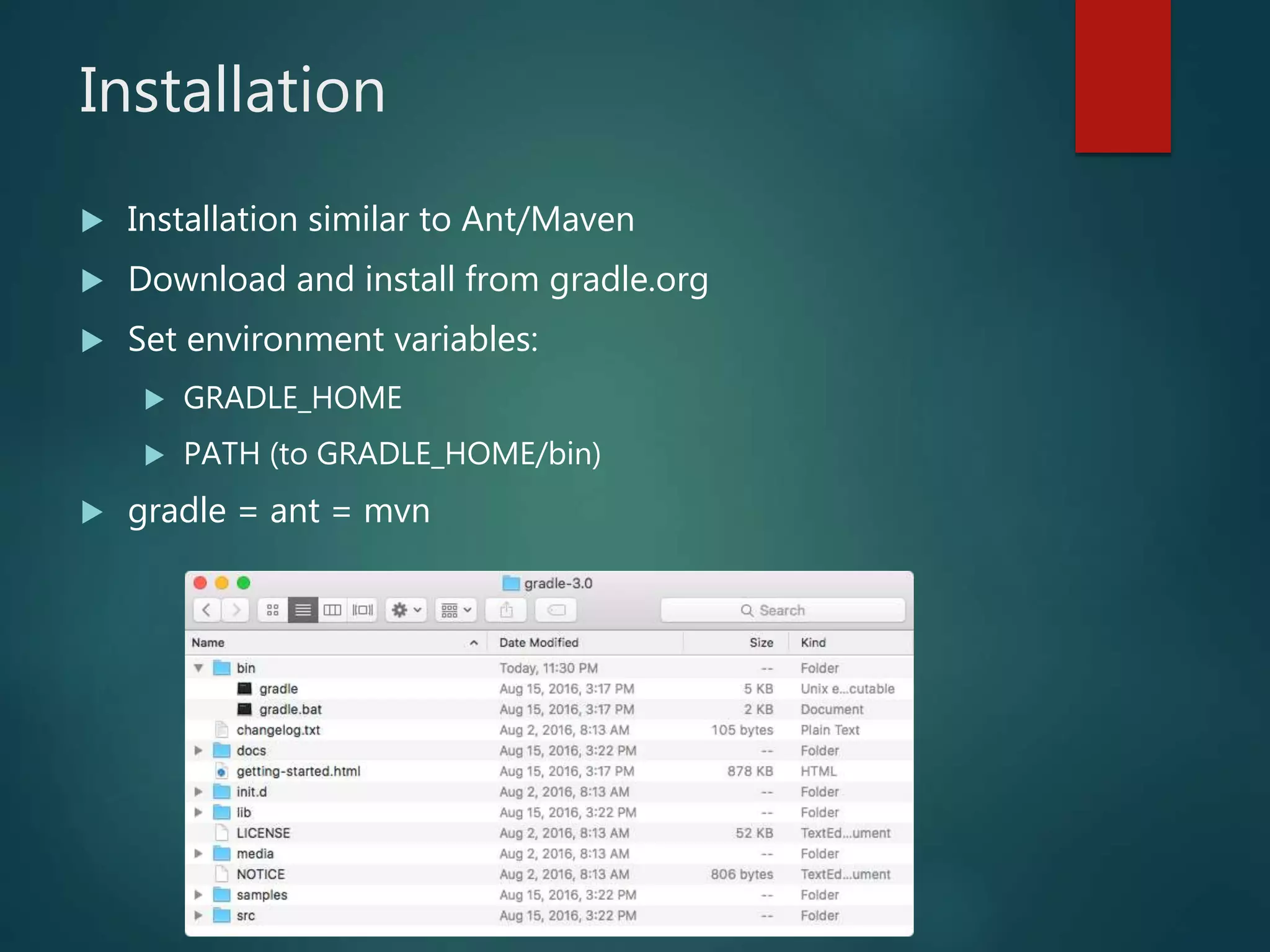
Task: Expand the src folder
Action: pyautogui.click(x=198, y=915)
